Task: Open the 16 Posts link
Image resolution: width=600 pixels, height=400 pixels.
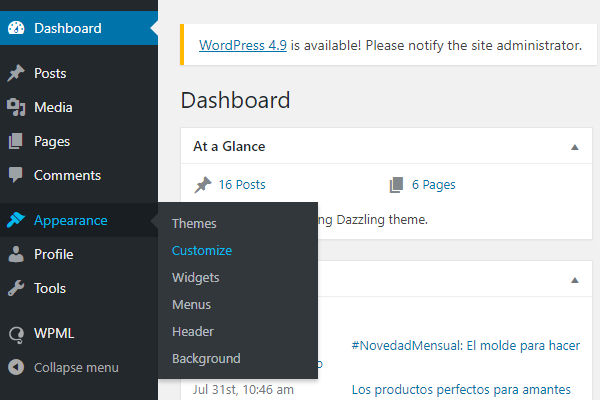Action: 242,185
